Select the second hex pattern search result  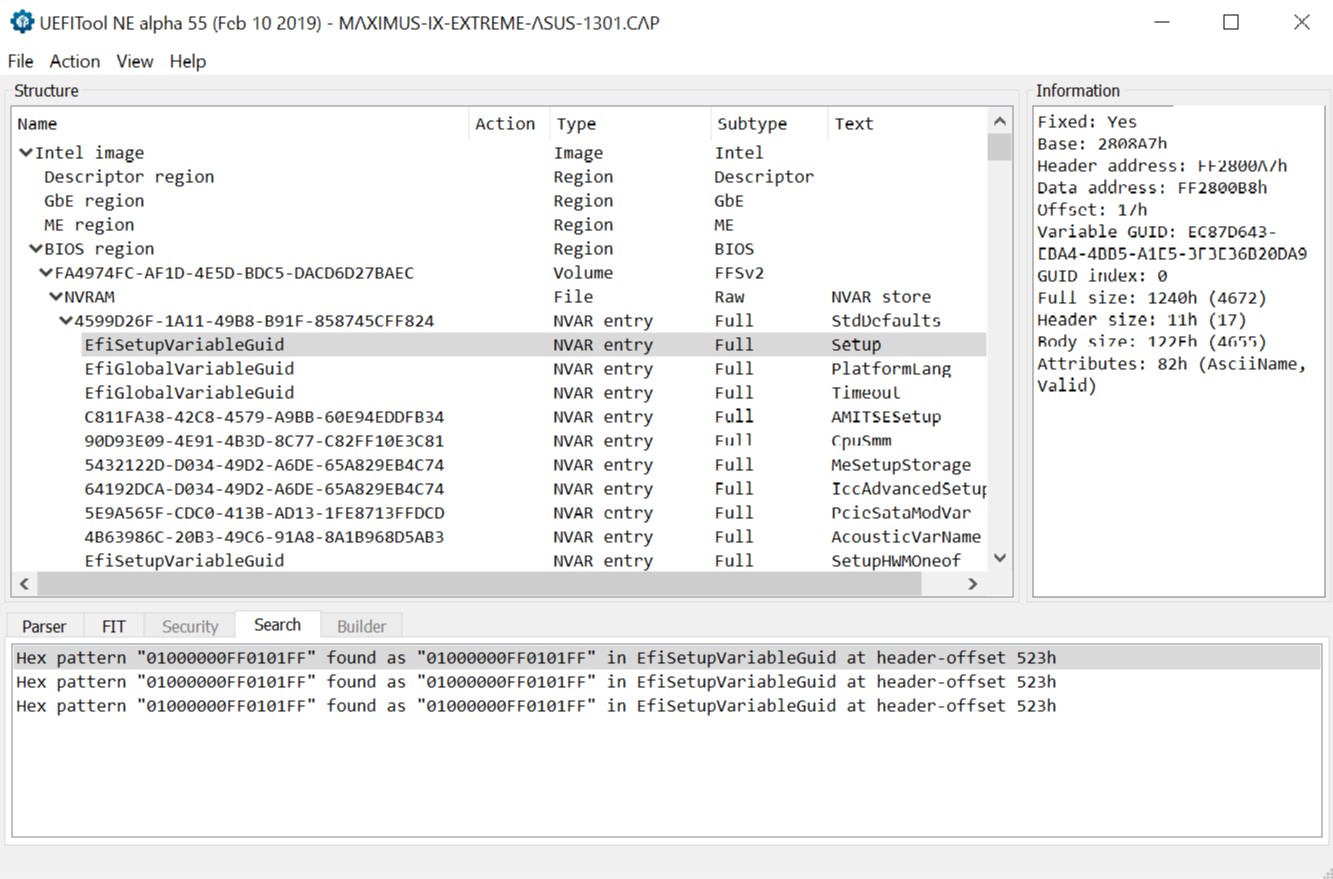coord(666,682)
